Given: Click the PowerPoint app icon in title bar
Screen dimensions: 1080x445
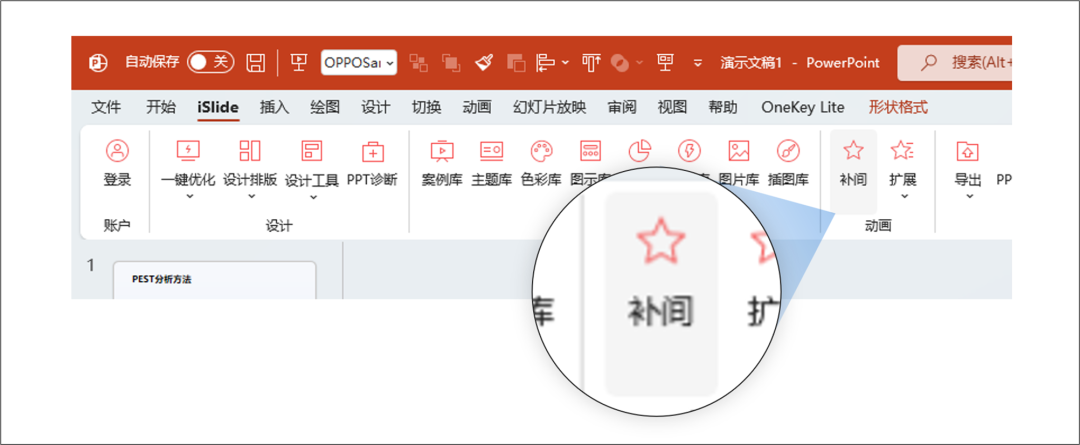Looking at the screenshot, I should [98, 63].
